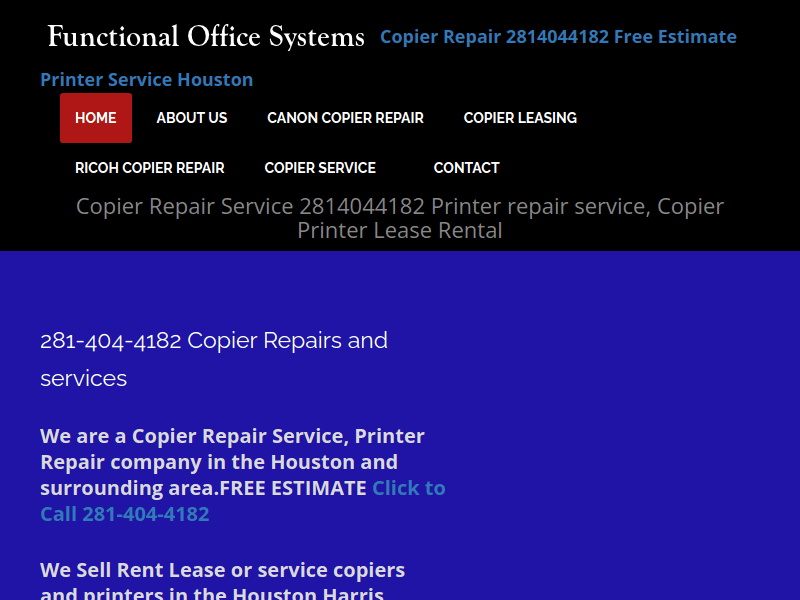
Task: Select Copier Leasing in navigation
Action: [520, 118]
